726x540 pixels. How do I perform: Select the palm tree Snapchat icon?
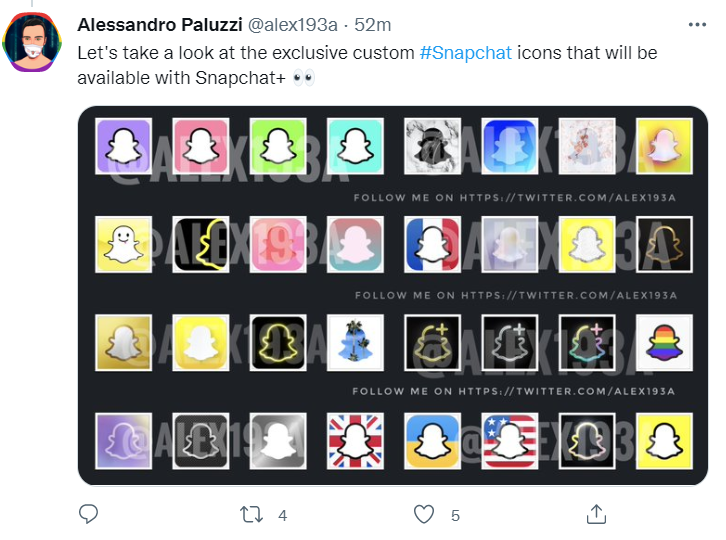point(356,344)
